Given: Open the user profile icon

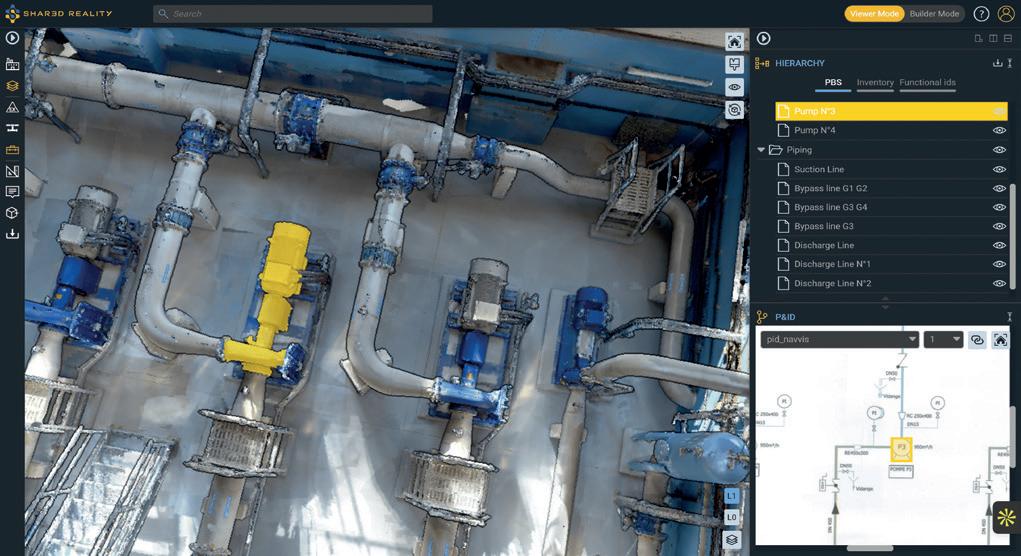Looking at the screenshot, I should (x=1006, y=14).
